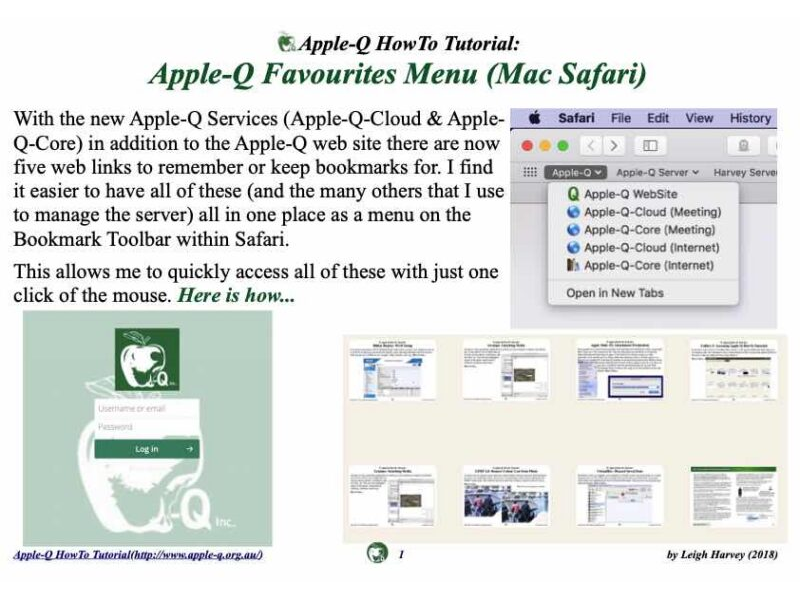
Task: Click the Username or email field
Action: 147,409
